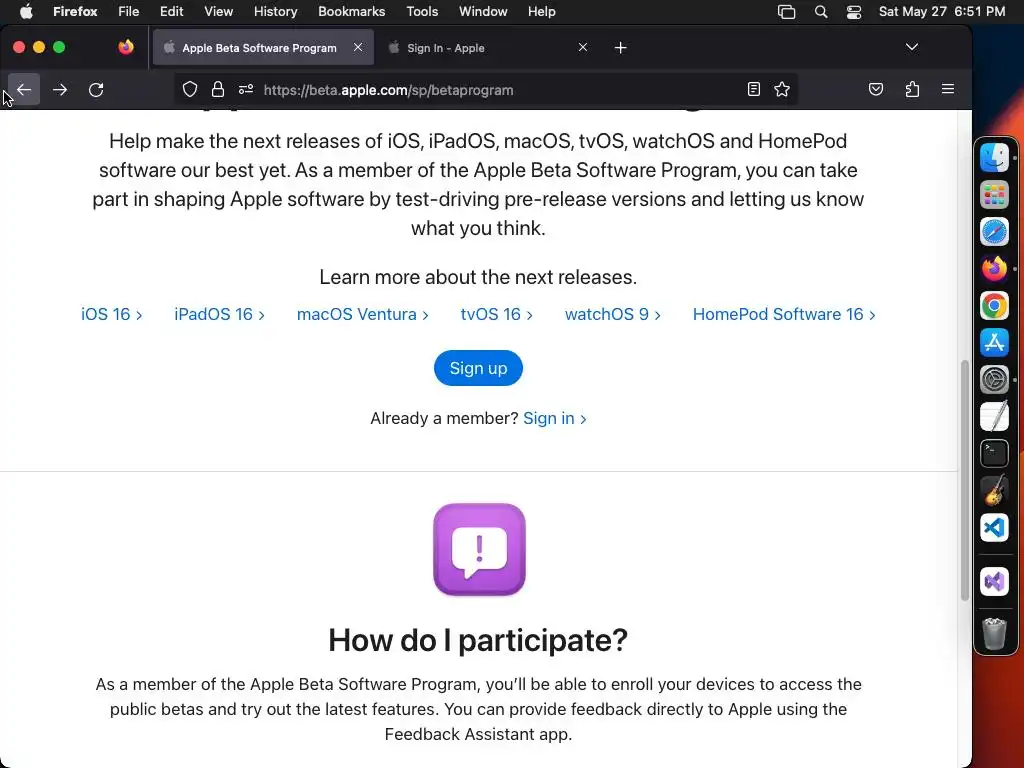
Task: Open Firefox View pinned icon
Action: point(126,47)
